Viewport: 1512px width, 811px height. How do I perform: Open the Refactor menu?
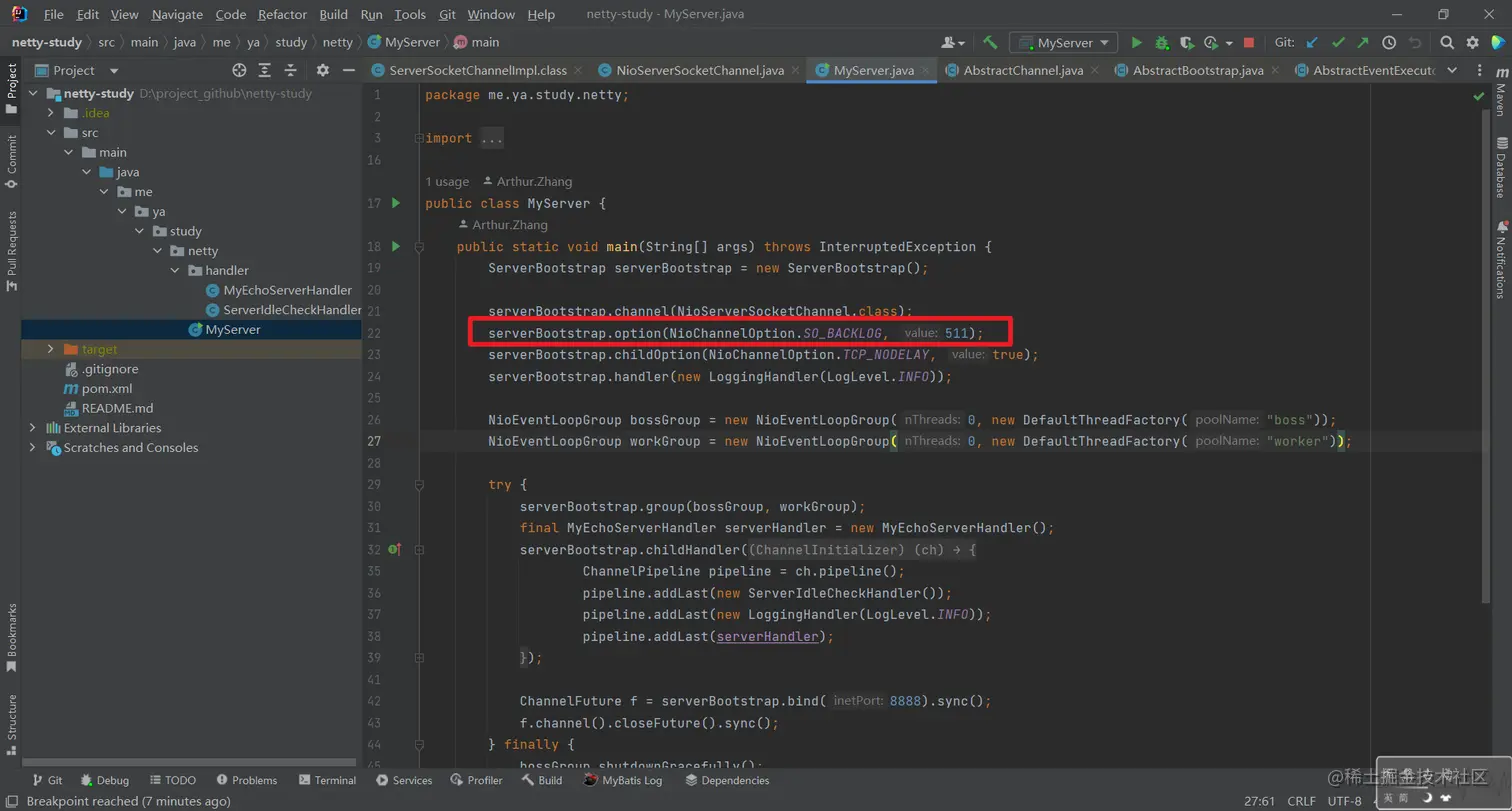point(283,15)
